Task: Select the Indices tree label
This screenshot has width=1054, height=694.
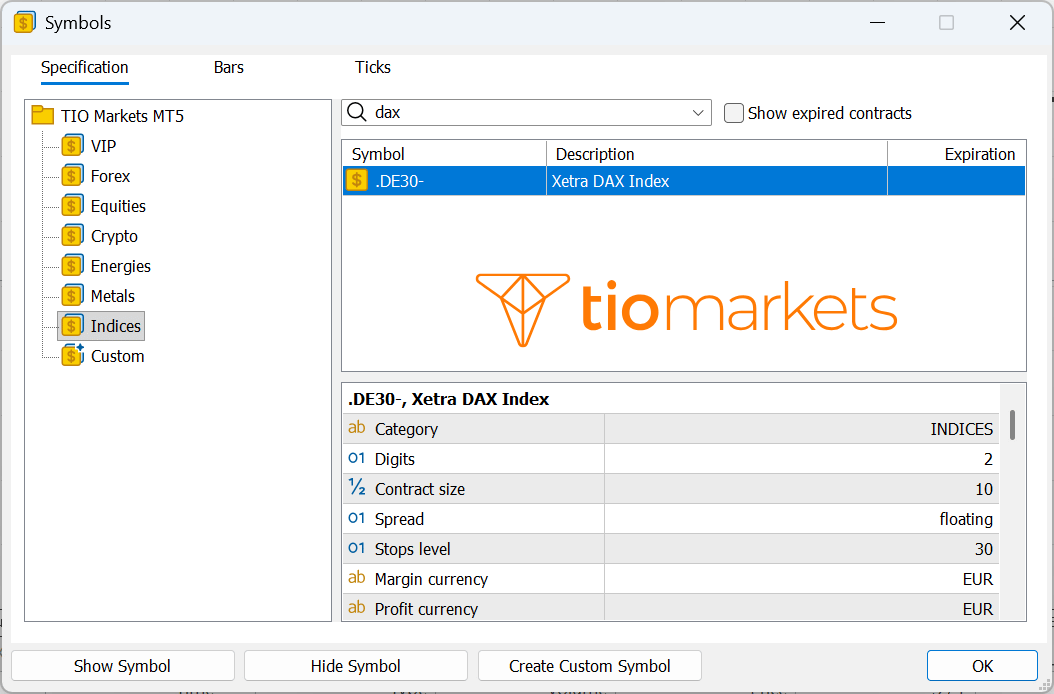Action: pyautogui.click(x=116, y=326)
